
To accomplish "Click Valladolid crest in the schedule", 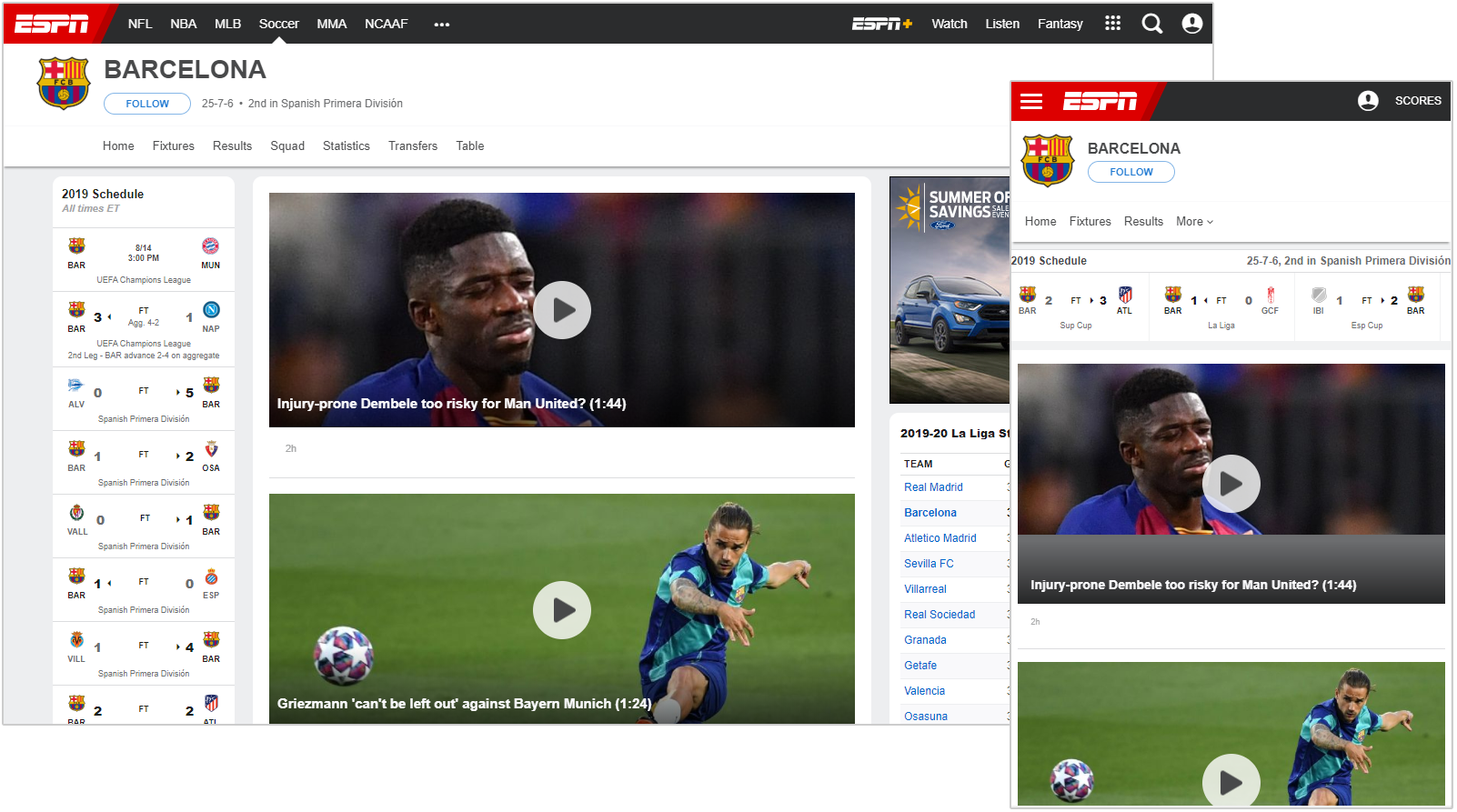I will tap(76, 513).
